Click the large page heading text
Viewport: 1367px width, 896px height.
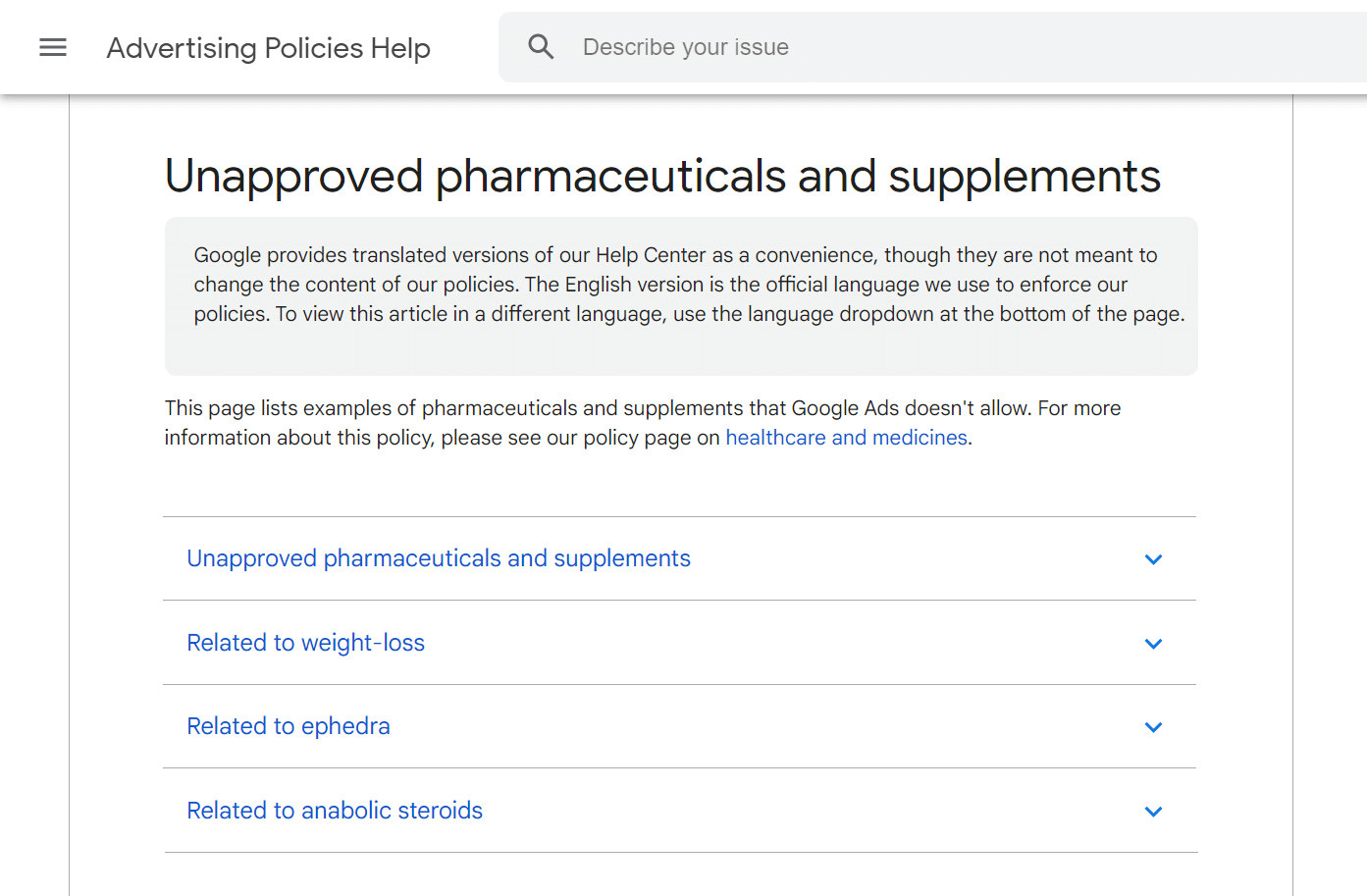pos(662,177)
